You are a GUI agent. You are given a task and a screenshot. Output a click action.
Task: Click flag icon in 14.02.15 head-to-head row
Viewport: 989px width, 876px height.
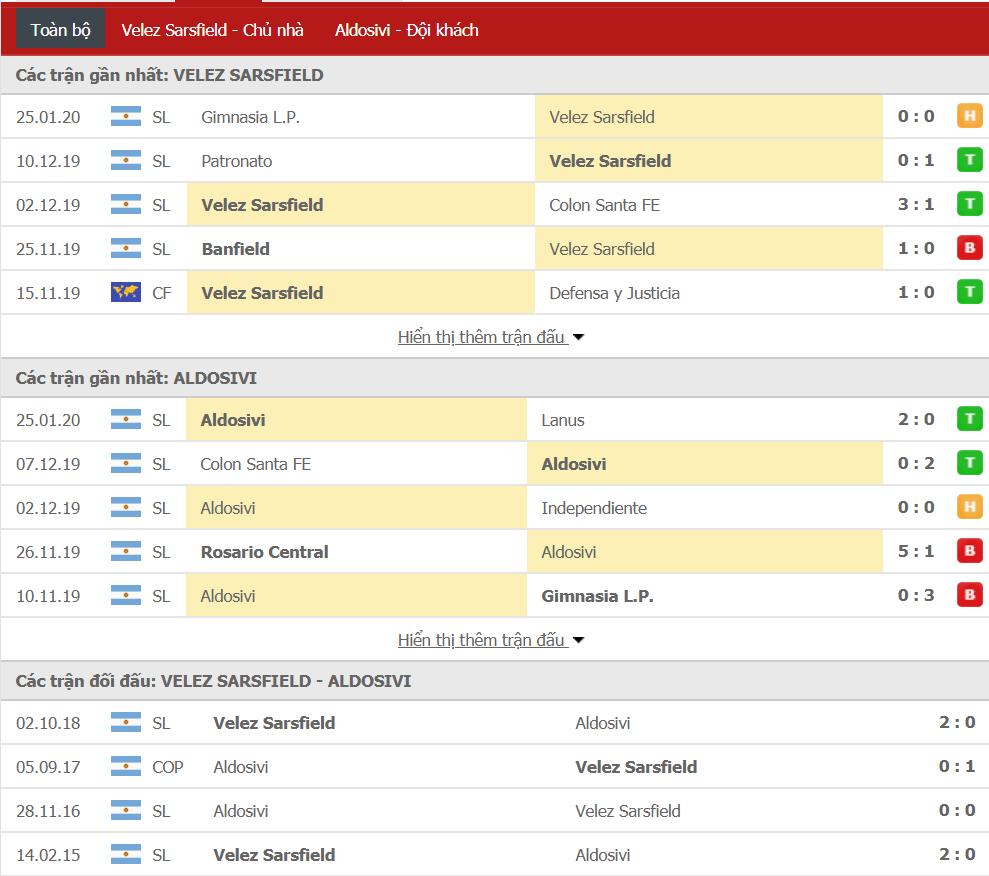point(126,855)
